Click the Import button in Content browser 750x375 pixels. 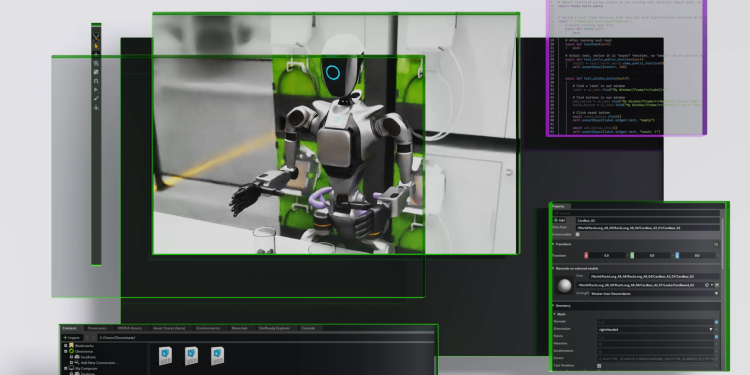click(72, 338)
